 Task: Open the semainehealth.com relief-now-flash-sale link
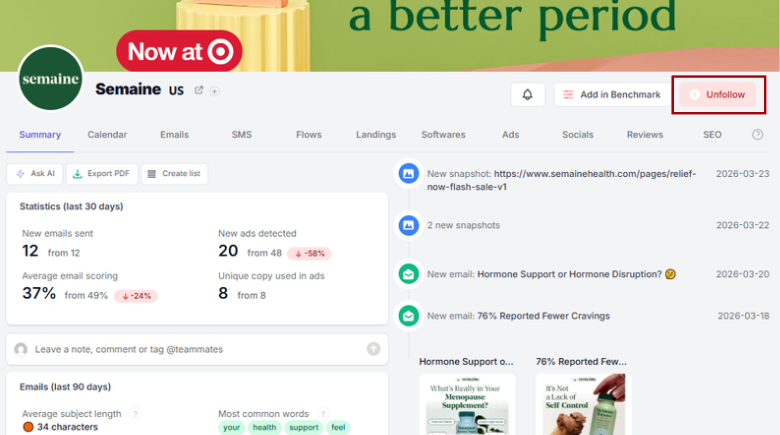tap(561, 180)
